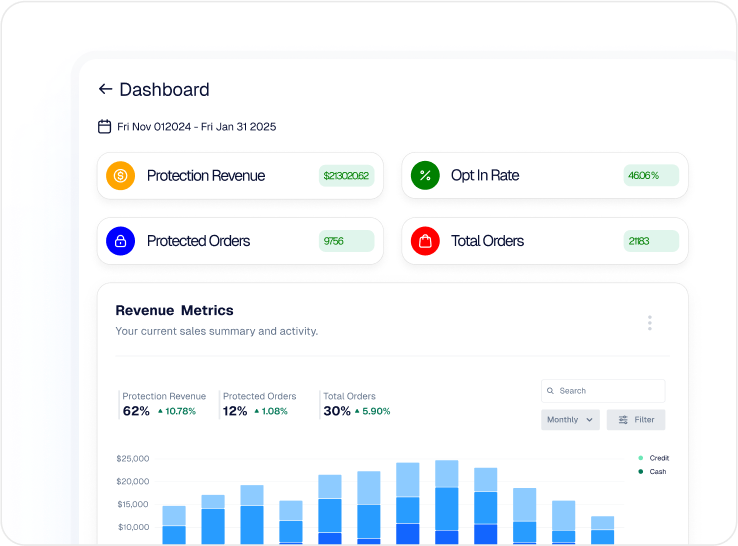This screenshot has width=738, height=546.
Task: Click the back arrow beside Dashboard
Action: (105, 89)
